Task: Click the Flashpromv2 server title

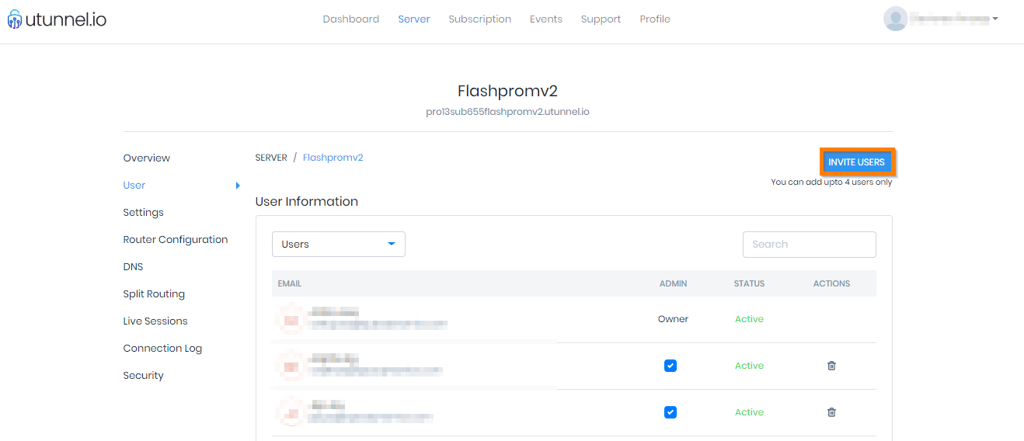Action: (507, 91)
